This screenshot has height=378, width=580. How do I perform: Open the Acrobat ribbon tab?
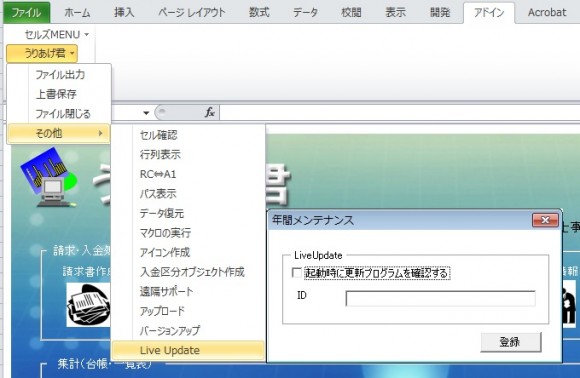coord(547,12)
